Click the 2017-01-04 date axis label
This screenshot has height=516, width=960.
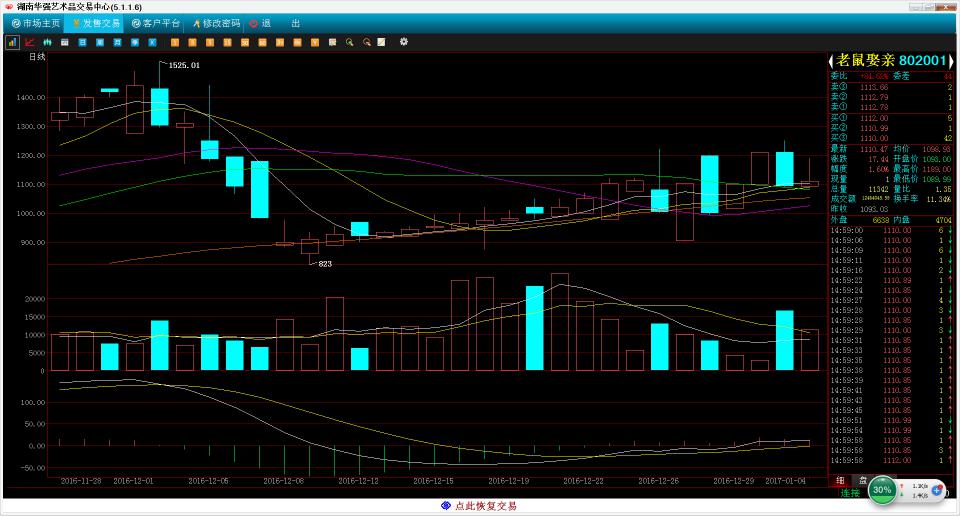(786, 481)
